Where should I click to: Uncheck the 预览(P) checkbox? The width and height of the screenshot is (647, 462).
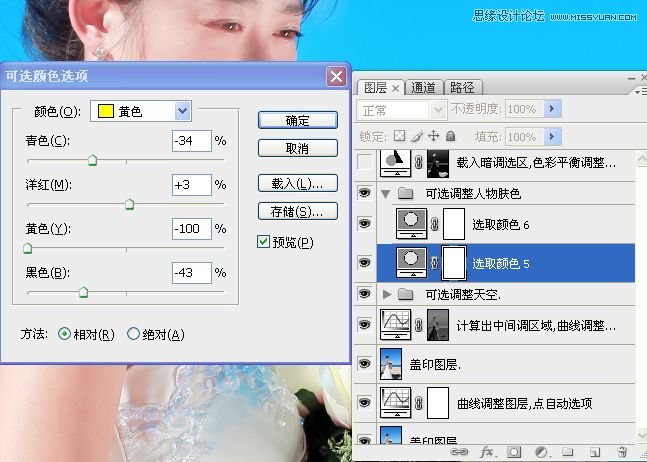[263, 241]
